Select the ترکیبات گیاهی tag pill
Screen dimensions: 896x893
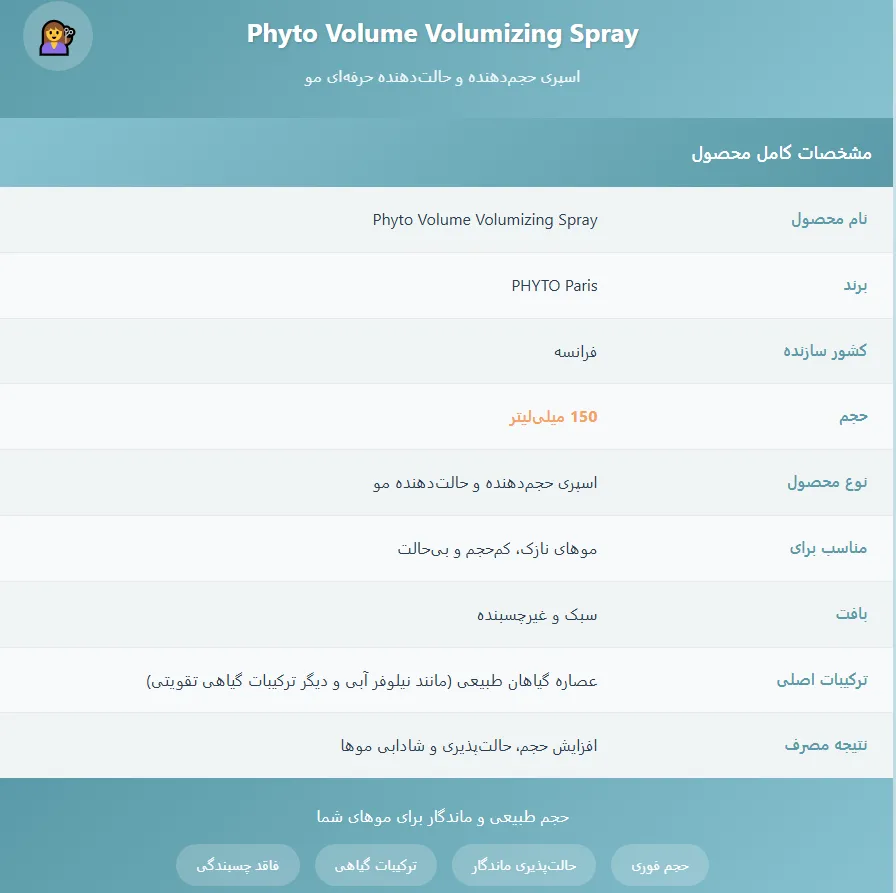[375, 866]
